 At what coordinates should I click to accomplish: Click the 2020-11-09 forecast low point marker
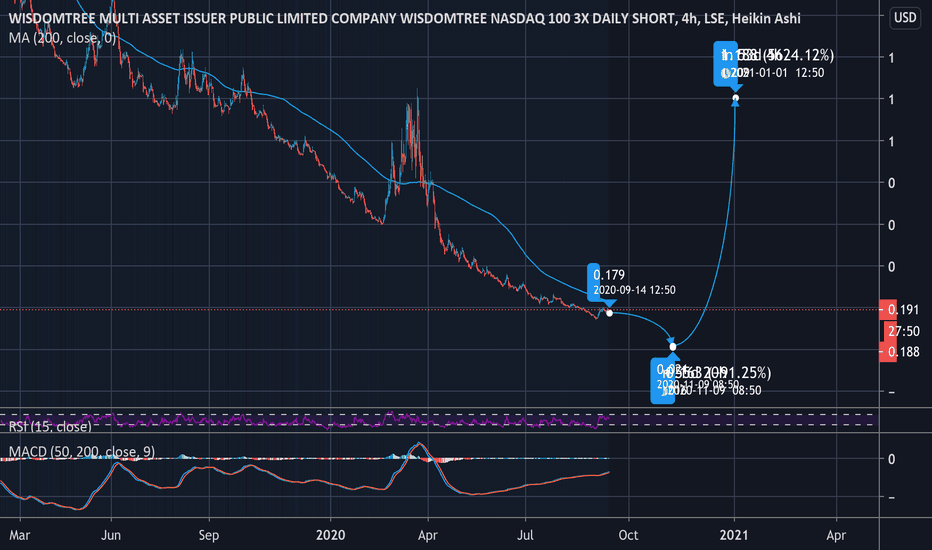pos(673,347)
